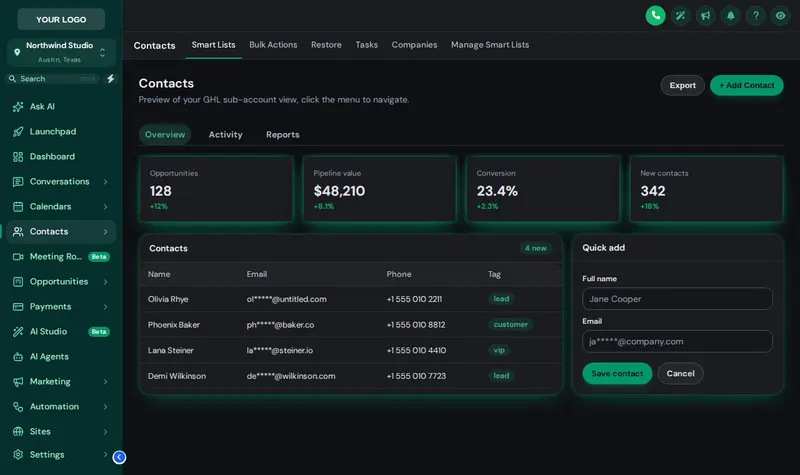Viewport: 800px width, 475px height.
Task: Open the Northwind Studio account switcher
Action: coord(61,52)
